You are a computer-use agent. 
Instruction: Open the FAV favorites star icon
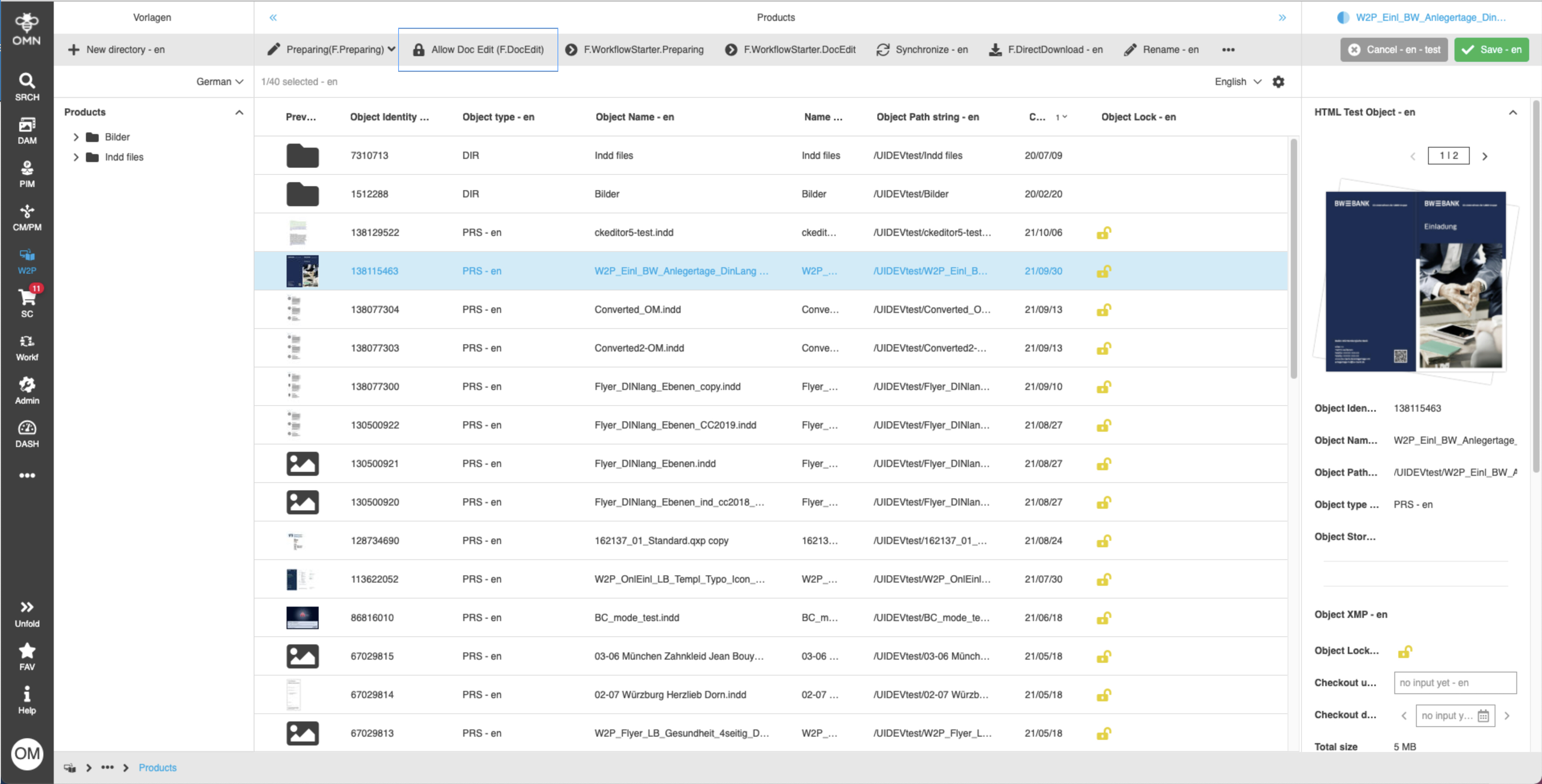pyautogui.click(x=26, y=656)
